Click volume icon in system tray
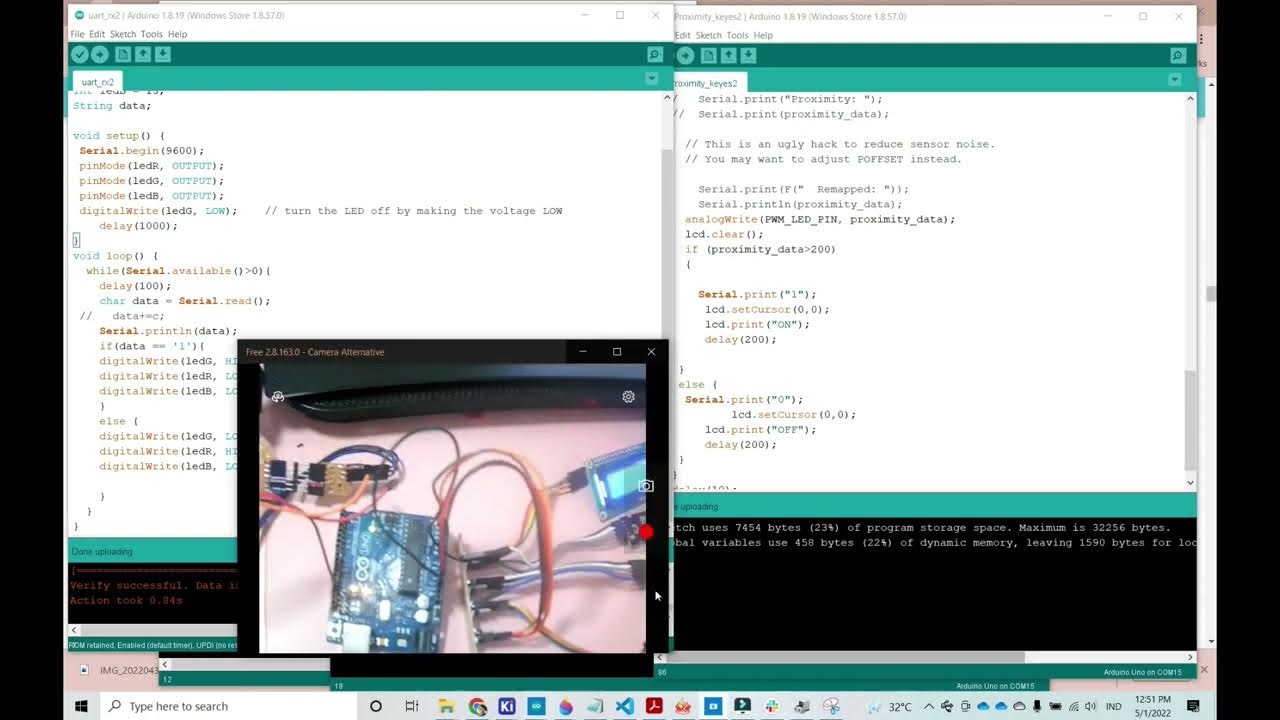1280x720 pixels. [x=1090, y=706]
